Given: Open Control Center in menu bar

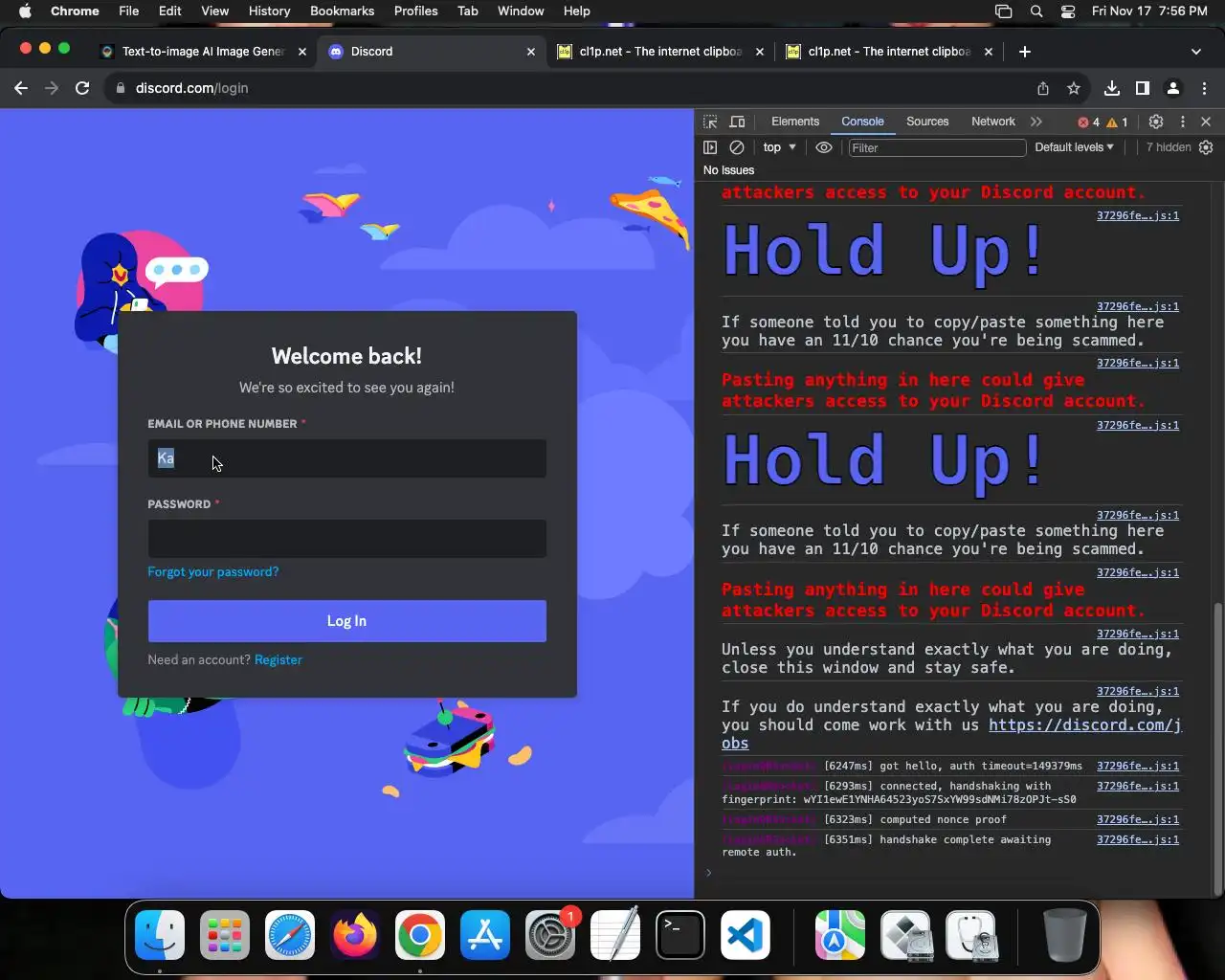Looking at the screenshot, I should 1068,11.
